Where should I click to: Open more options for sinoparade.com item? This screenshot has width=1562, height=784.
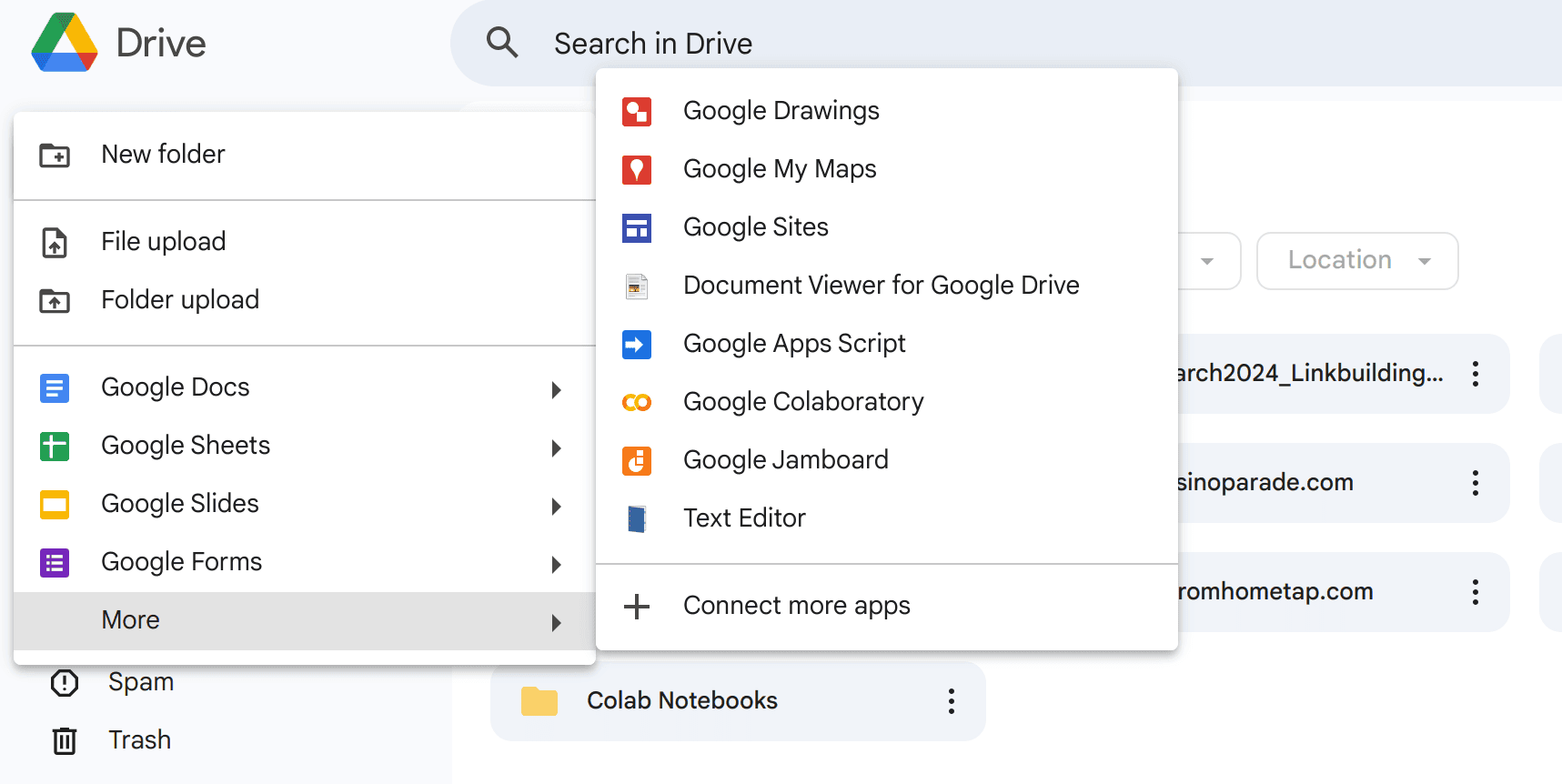click(1476, 483)
